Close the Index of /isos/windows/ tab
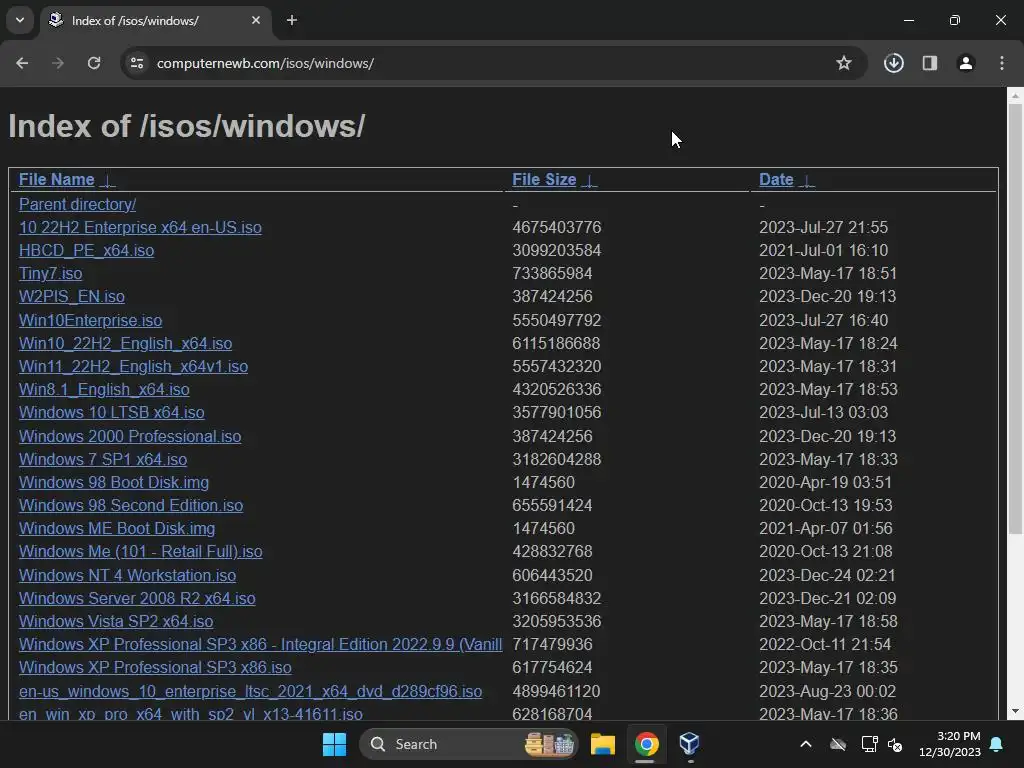The height and width of the screenshot is (768, 1024). (256, 20)
